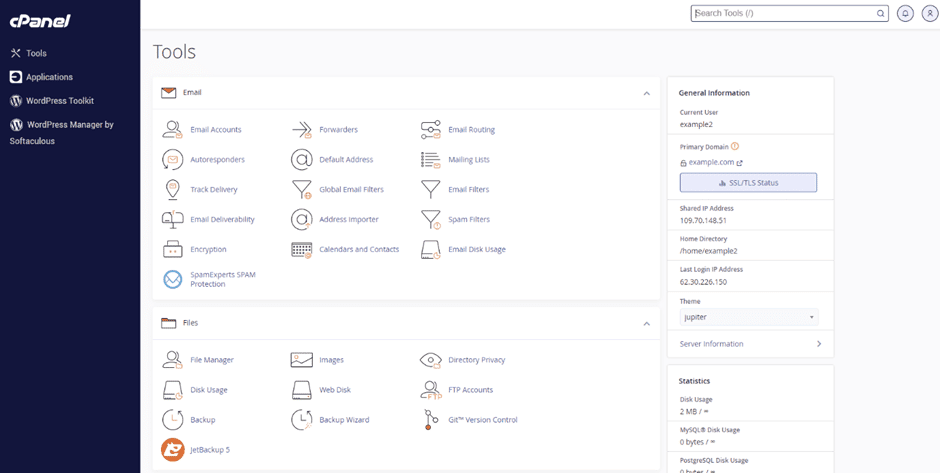Open Applications in the sidebar

point(41,77)
